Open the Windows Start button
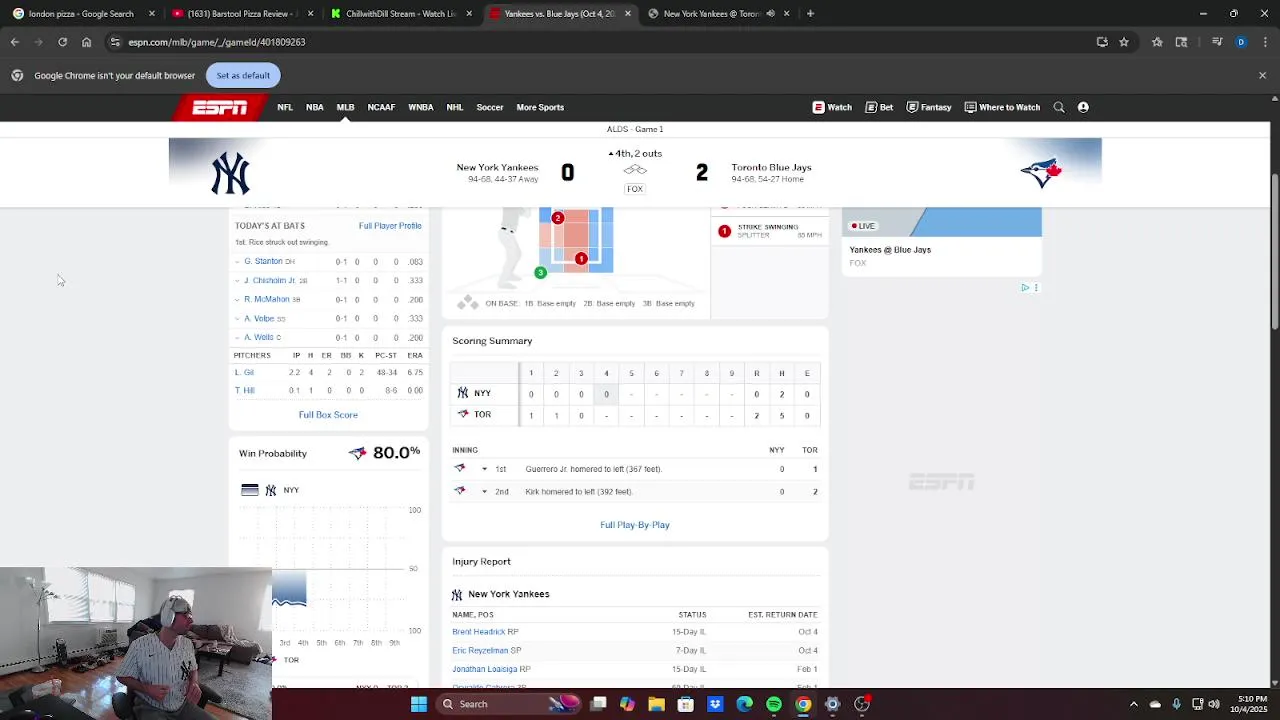The image size is (1280, 720). coord(419,704)
